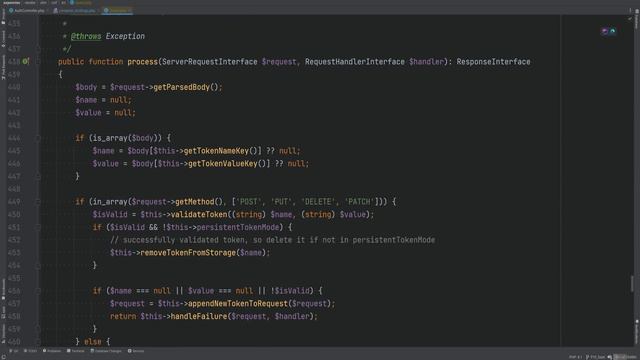Click the 'POST' string literal
This screenshot has height=360, width=640.
point(249,202)
